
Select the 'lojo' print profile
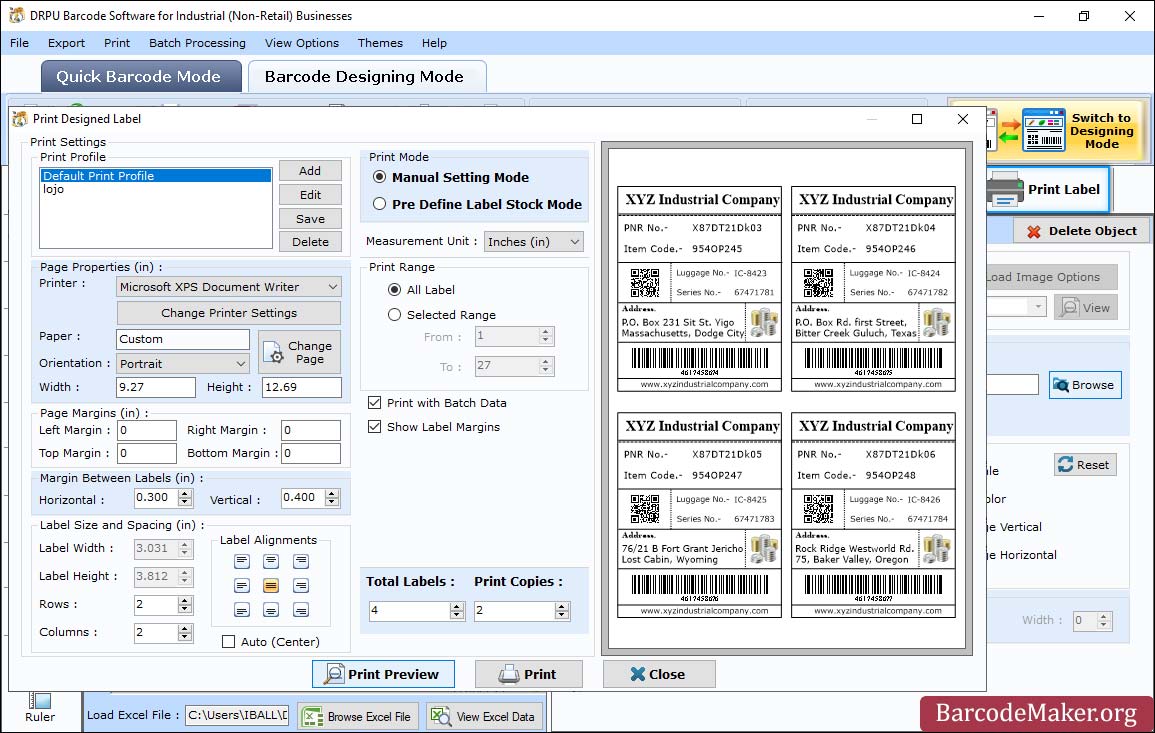(156, 189)
